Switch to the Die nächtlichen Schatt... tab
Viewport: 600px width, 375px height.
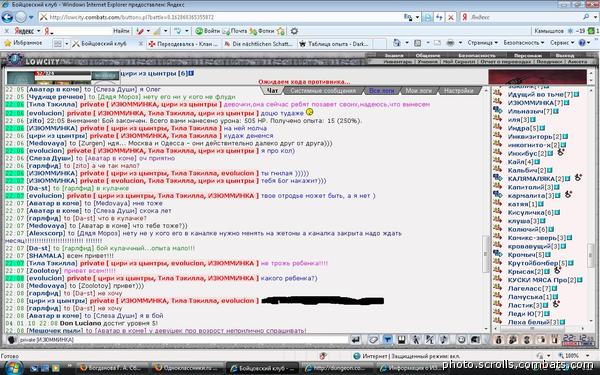tap(259, 44)
